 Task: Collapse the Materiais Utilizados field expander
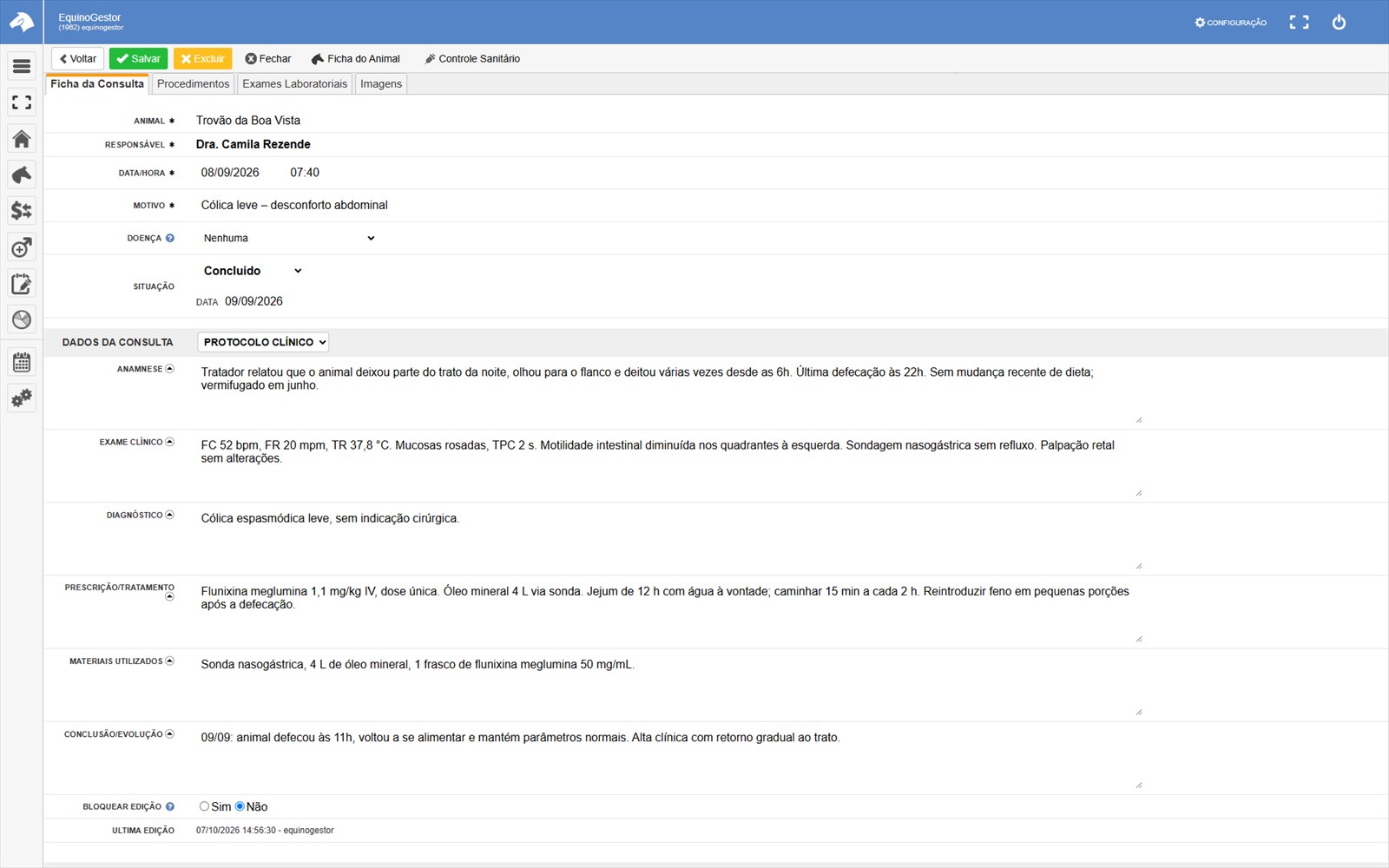click(170, 661)
